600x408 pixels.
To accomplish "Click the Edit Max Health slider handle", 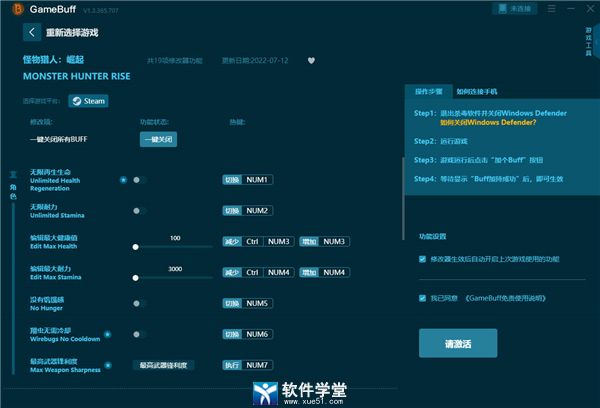I will (x=135, y=246).
